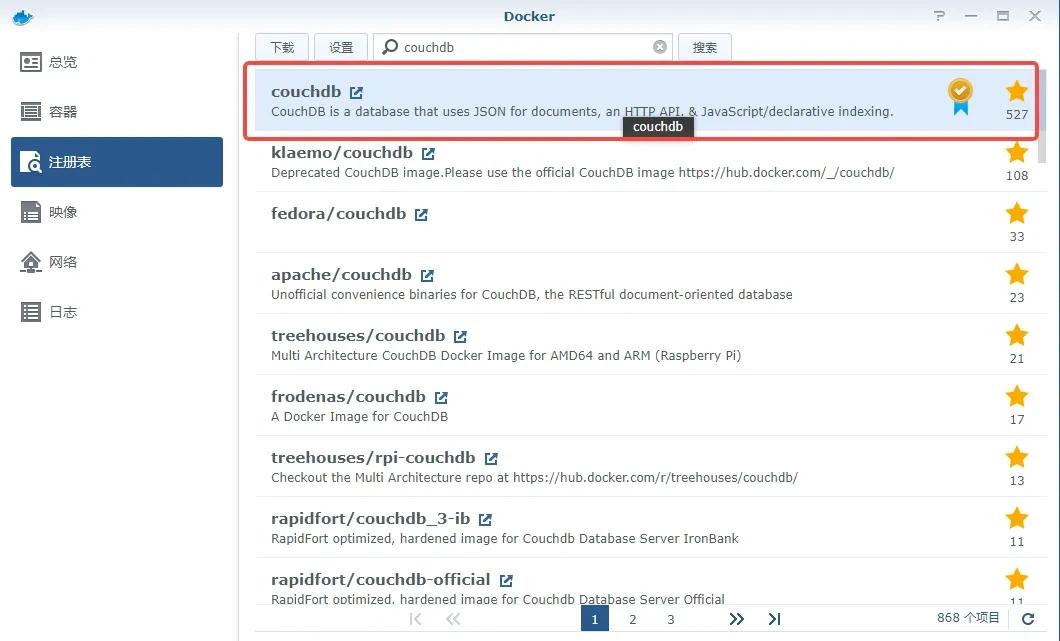Open external link icon beside frodenas/couchdb
The image size is (1060, 641).
pos(441,397)
